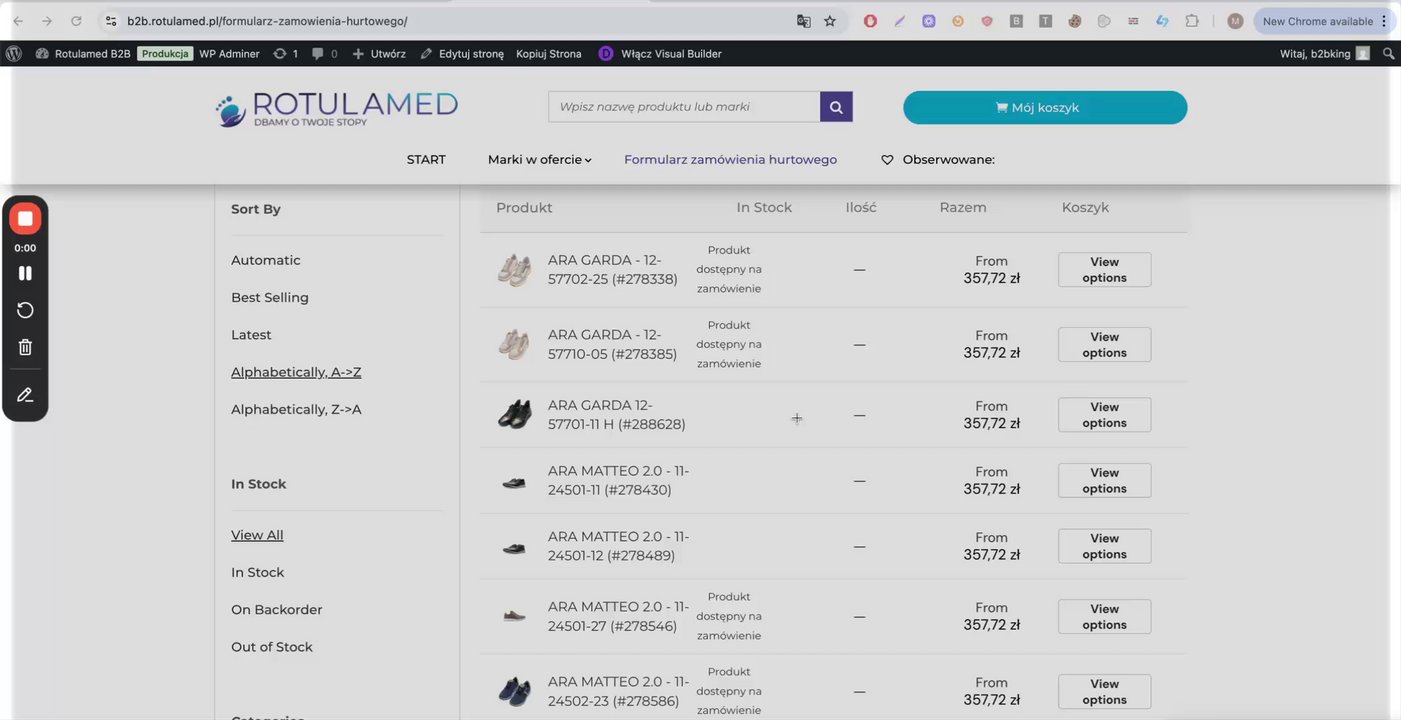
Task: Click the Rotulamed logo
Action: [337, 108]
